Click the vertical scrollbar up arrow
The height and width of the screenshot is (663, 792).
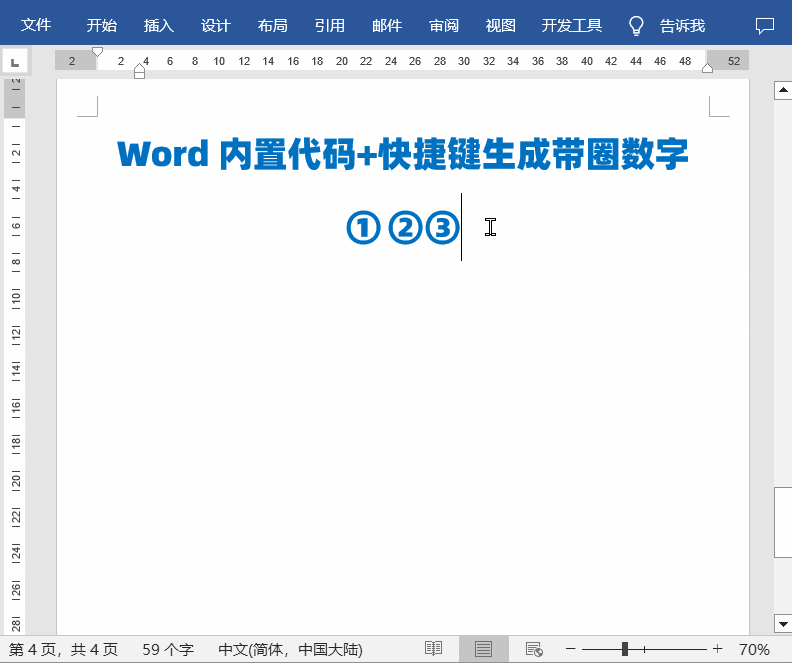pyautogui.click(x=783, y=90)
